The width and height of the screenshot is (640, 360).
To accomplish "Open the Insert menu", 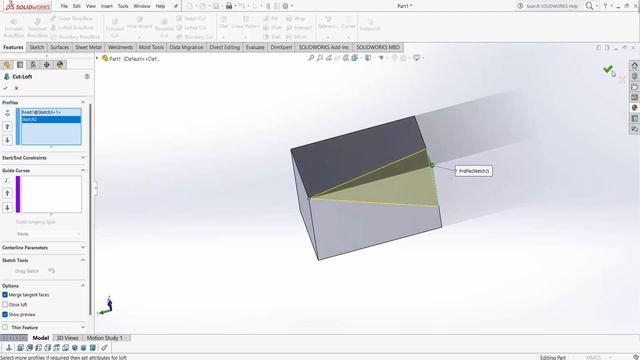I will [x=107, y=6].
